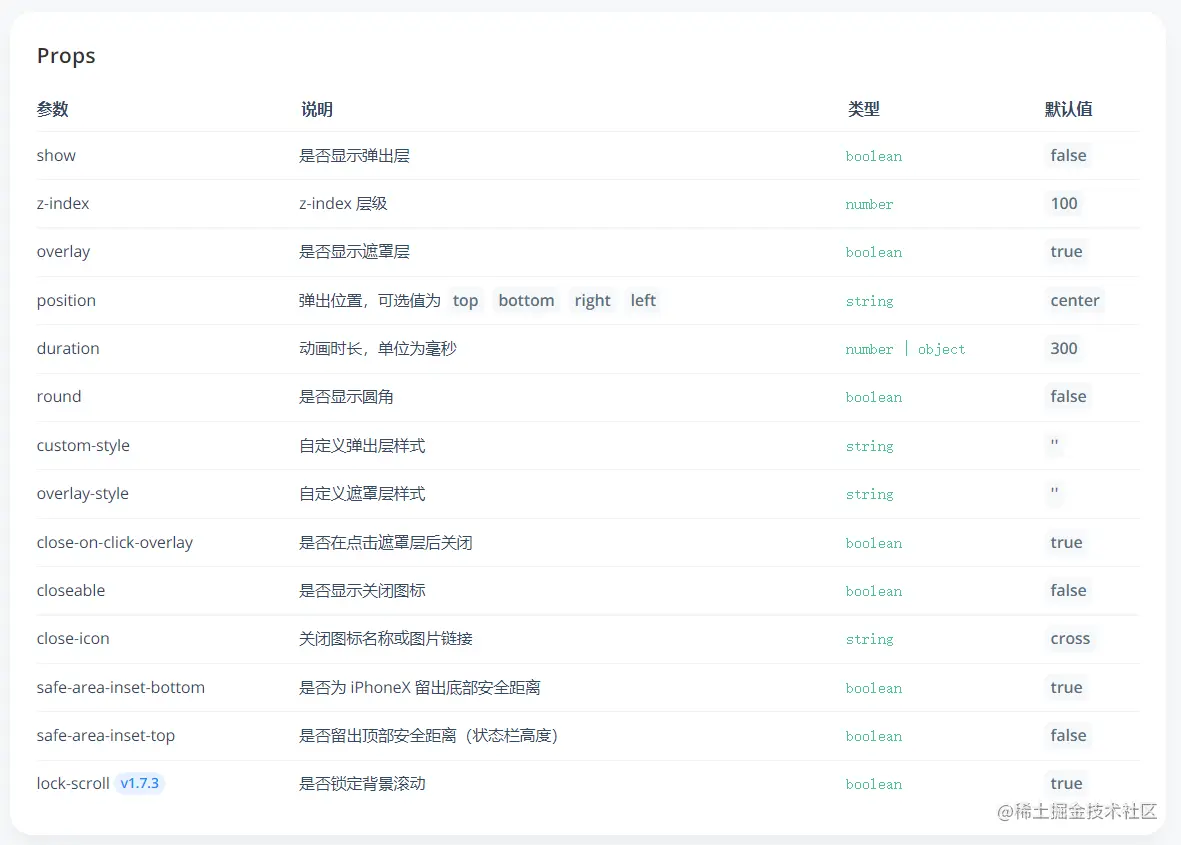The height and width of the screenshot is (845, 1181).
Task: Click the string type in position row
Action: coord(869,301)
